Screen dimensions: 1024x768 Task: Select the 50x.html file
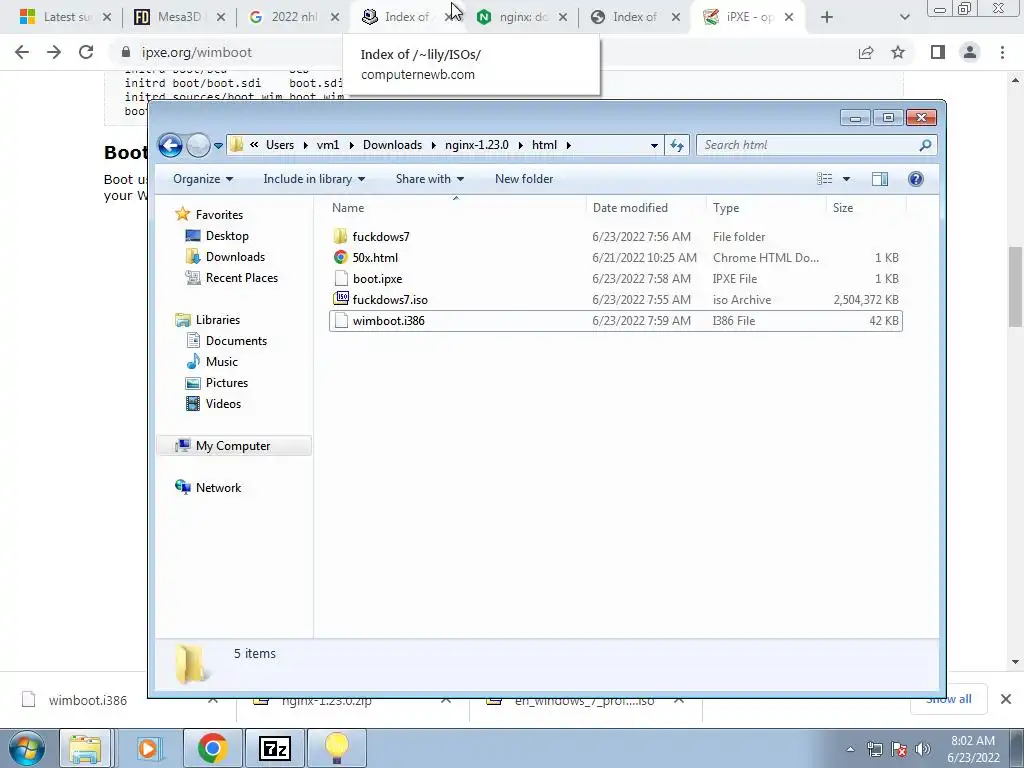[x=615, y=257]
